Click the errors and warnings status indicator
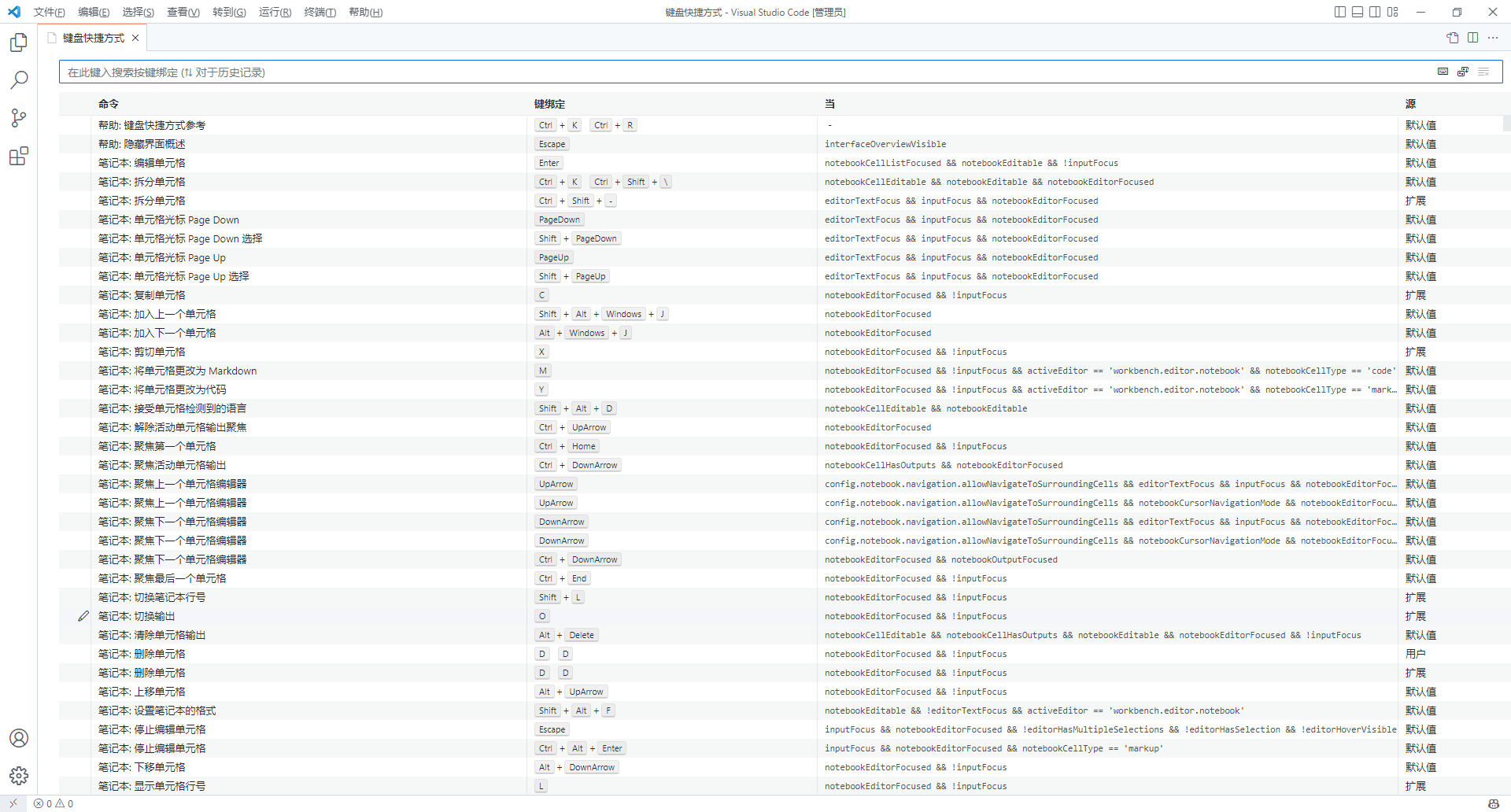The image size is (1511, 812). (54, 803)
